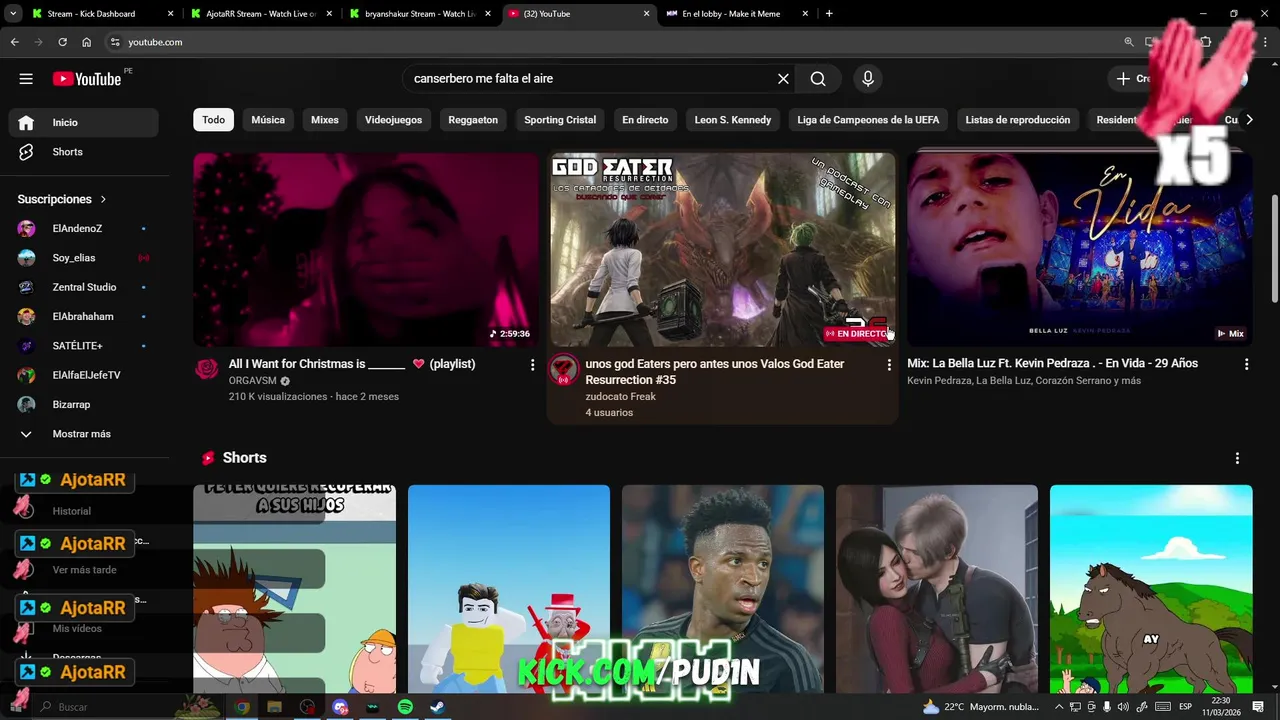Click the magnifier search button
This screenshot has width=1280, height=720.
tap(818, 79)
